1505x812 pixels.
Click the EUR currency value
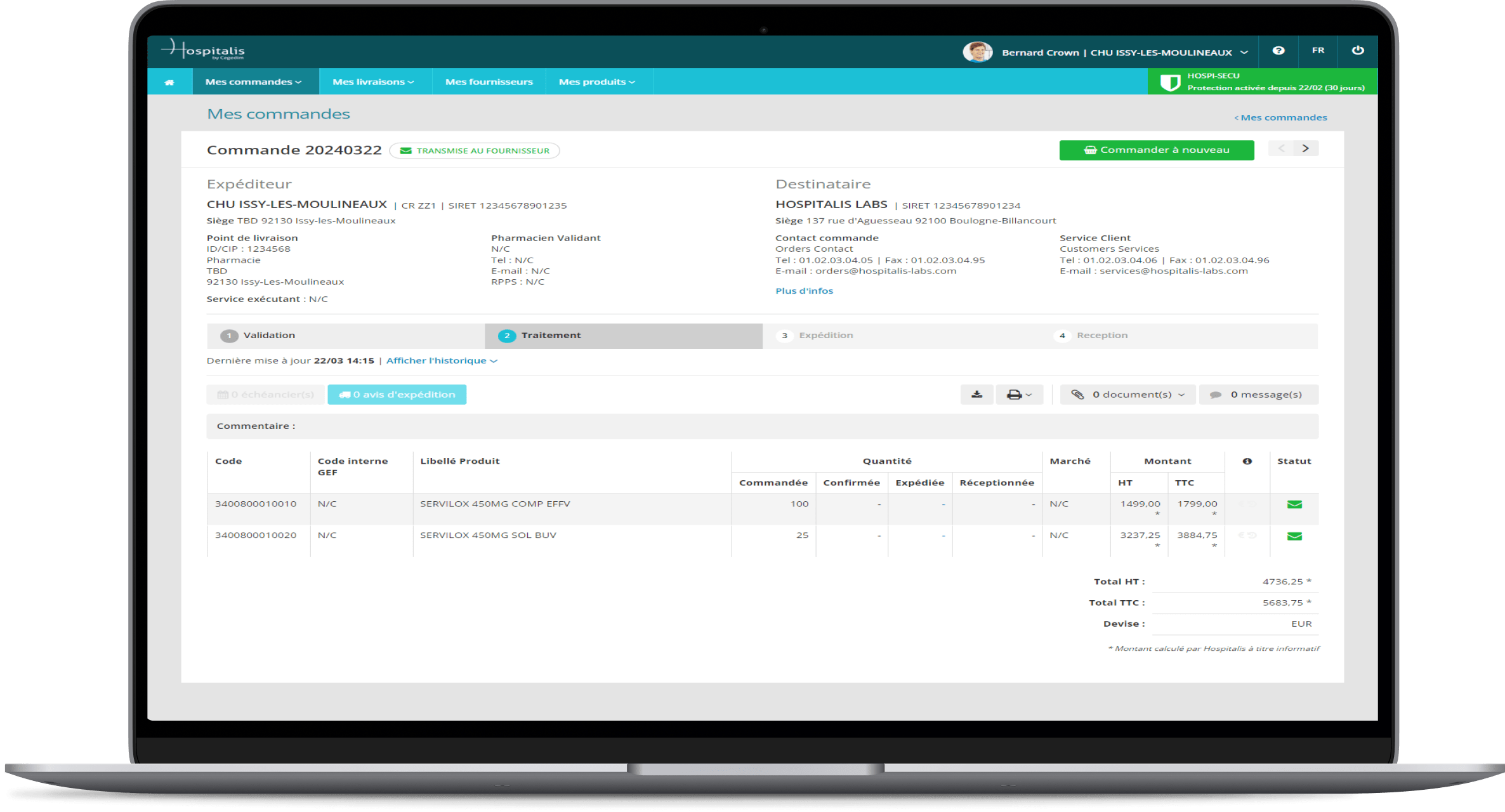[x=1301, y=624]
